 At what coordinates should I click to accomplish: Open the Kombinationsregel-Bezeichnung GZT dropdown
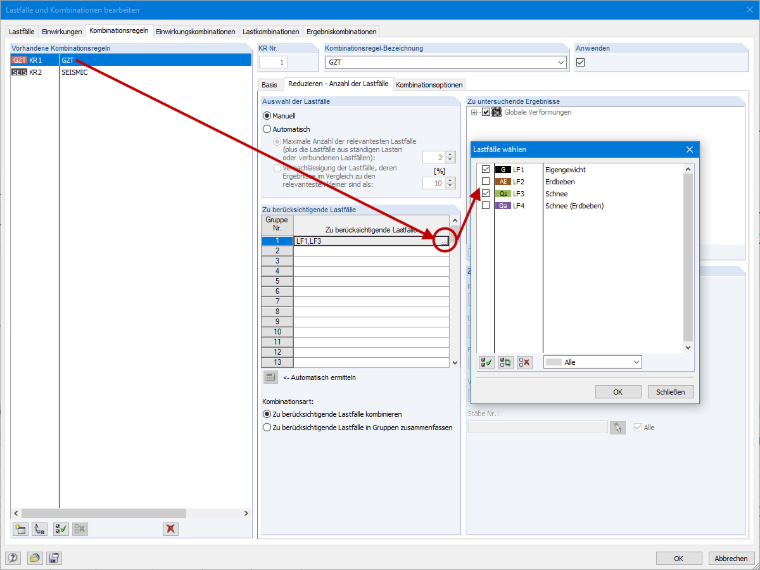click(x=561, y=63)
